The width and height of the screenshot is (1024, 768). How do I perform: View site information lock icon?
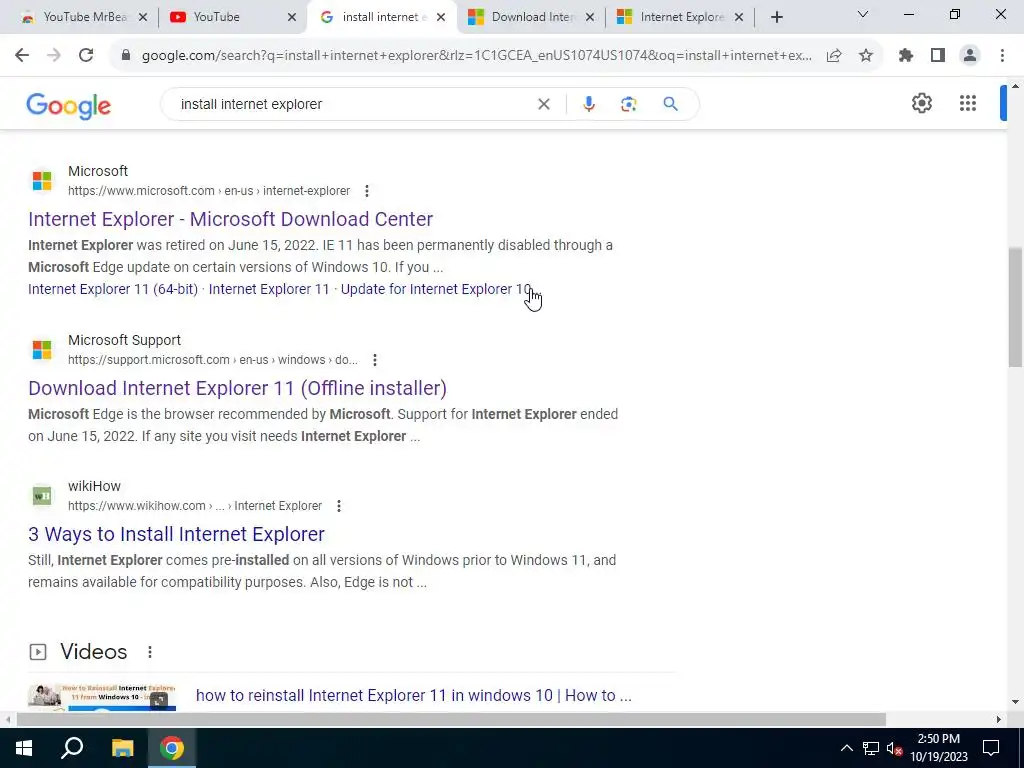[x=126, y=56]
